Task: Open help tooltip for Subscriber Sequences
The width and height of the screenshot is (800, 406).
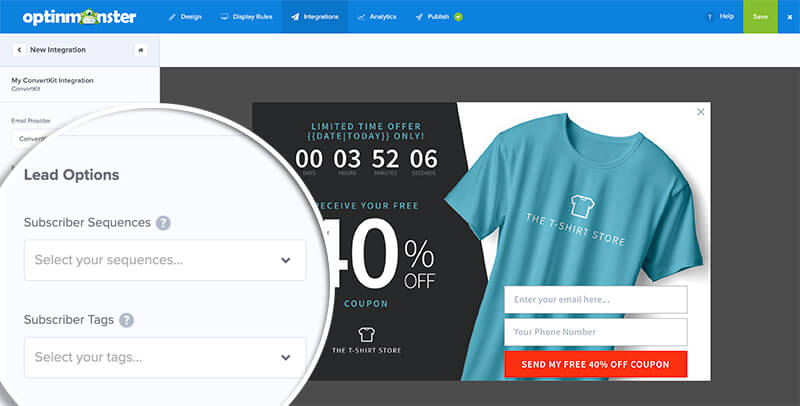Action: 163,223
